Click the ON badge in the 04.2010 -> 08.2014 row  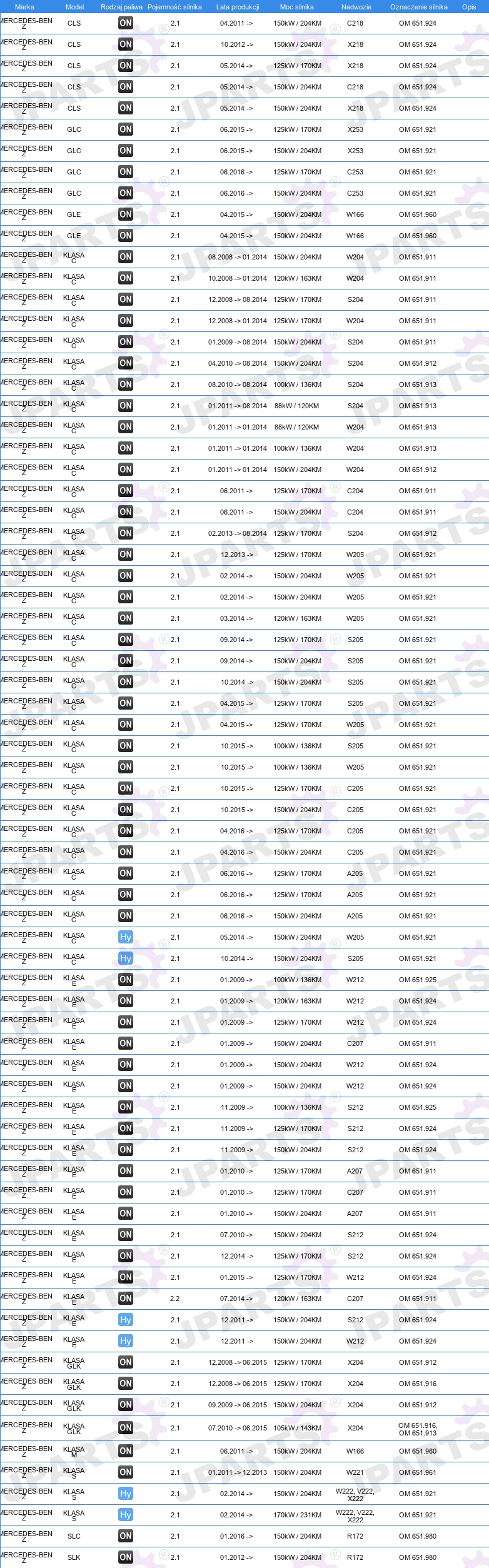pyautogui.click(x=126, y=363)
